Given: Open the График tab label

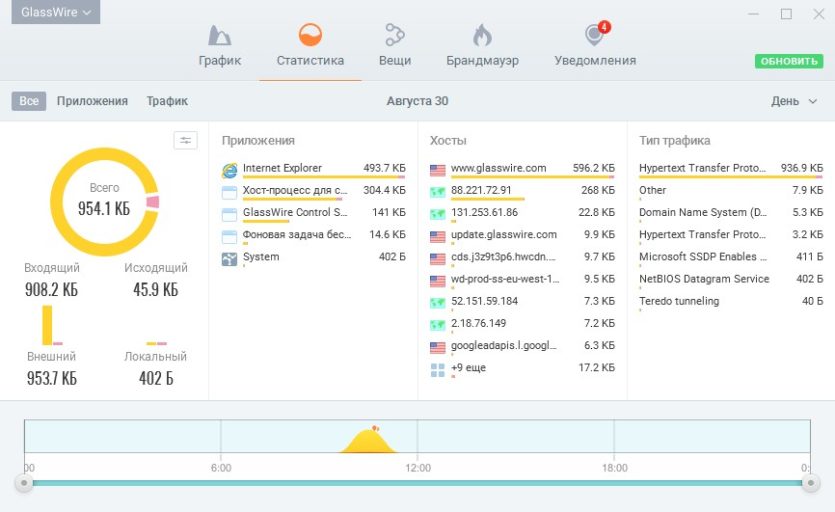Looking at the screenshot, I should [220, 60].
